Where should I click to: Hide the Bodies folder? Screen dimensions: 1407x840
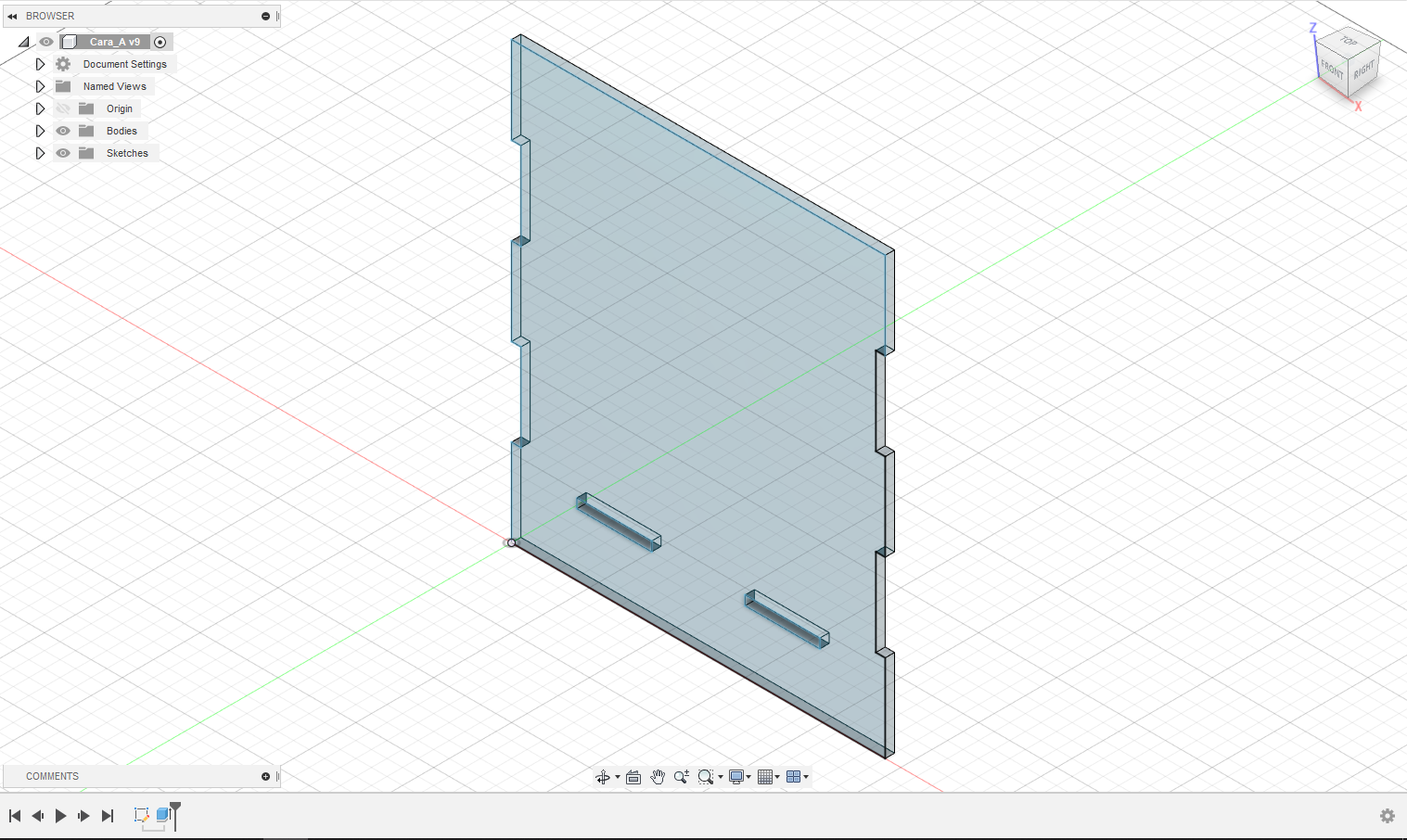(63, 131)
